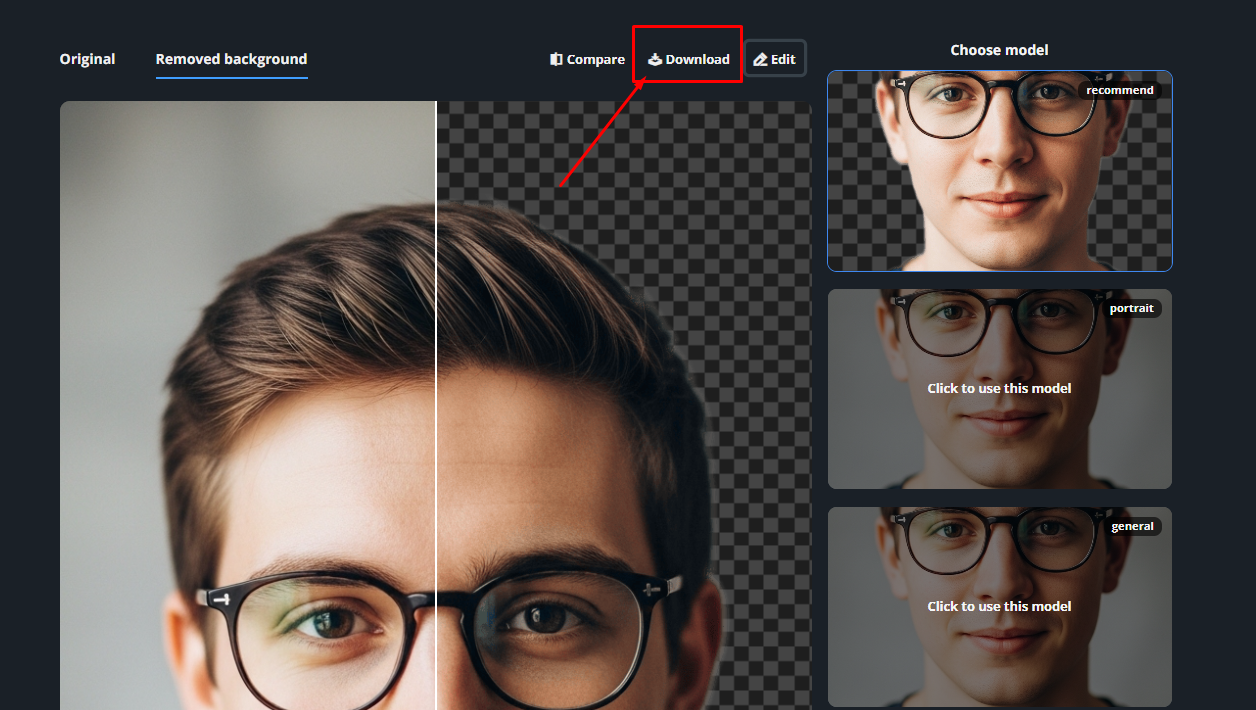This screenshot has width=1256, height=710.
Task: Click the 'portrait' label badge
Action: (1131, 308)
